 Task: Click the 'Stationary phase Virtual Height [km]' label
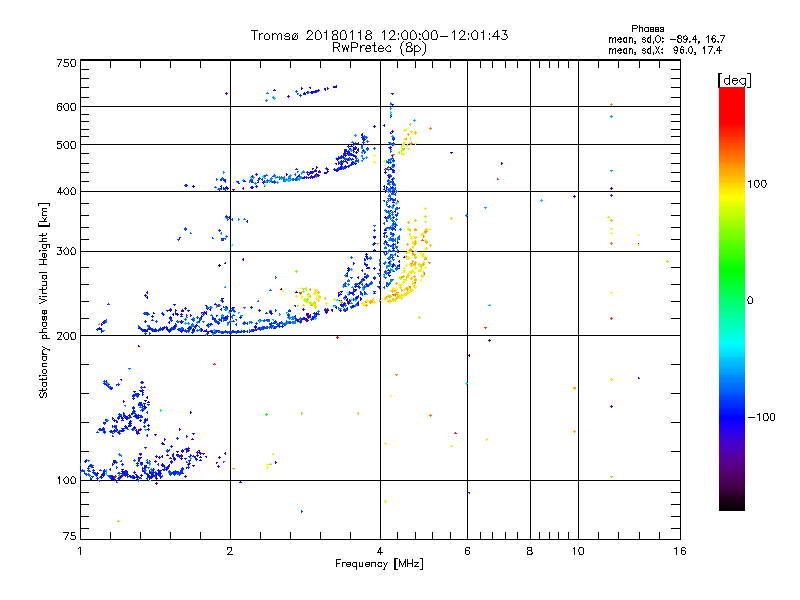(x=44, y=300)
